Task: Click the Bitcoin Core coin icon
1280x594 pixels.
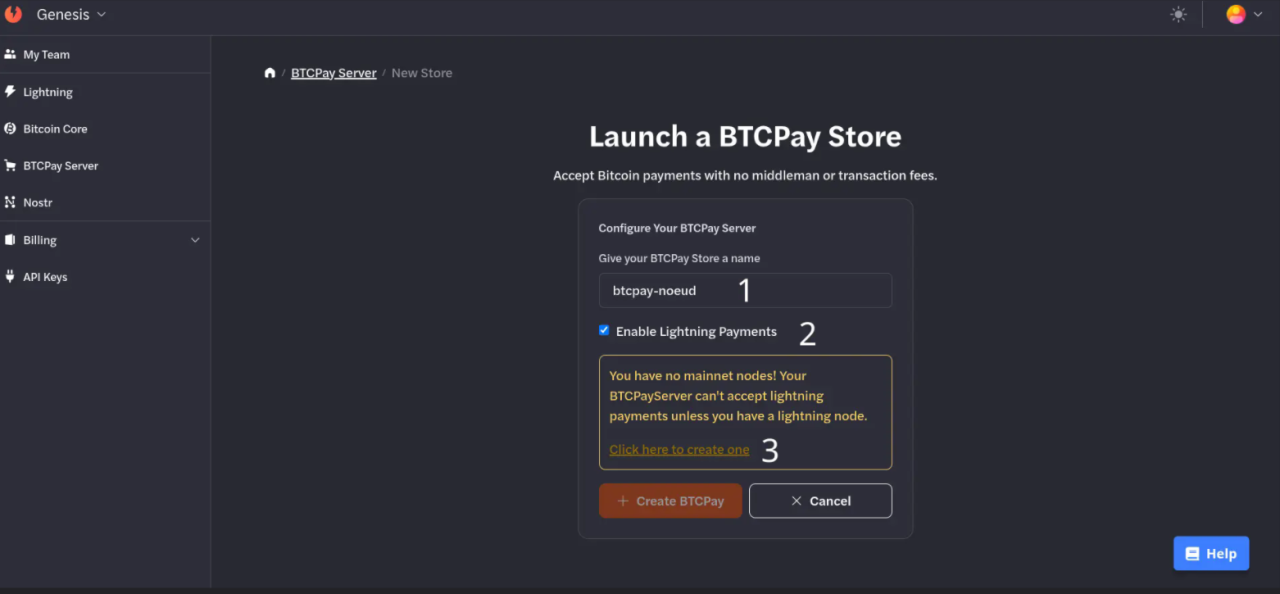Action: pos(10,128)
